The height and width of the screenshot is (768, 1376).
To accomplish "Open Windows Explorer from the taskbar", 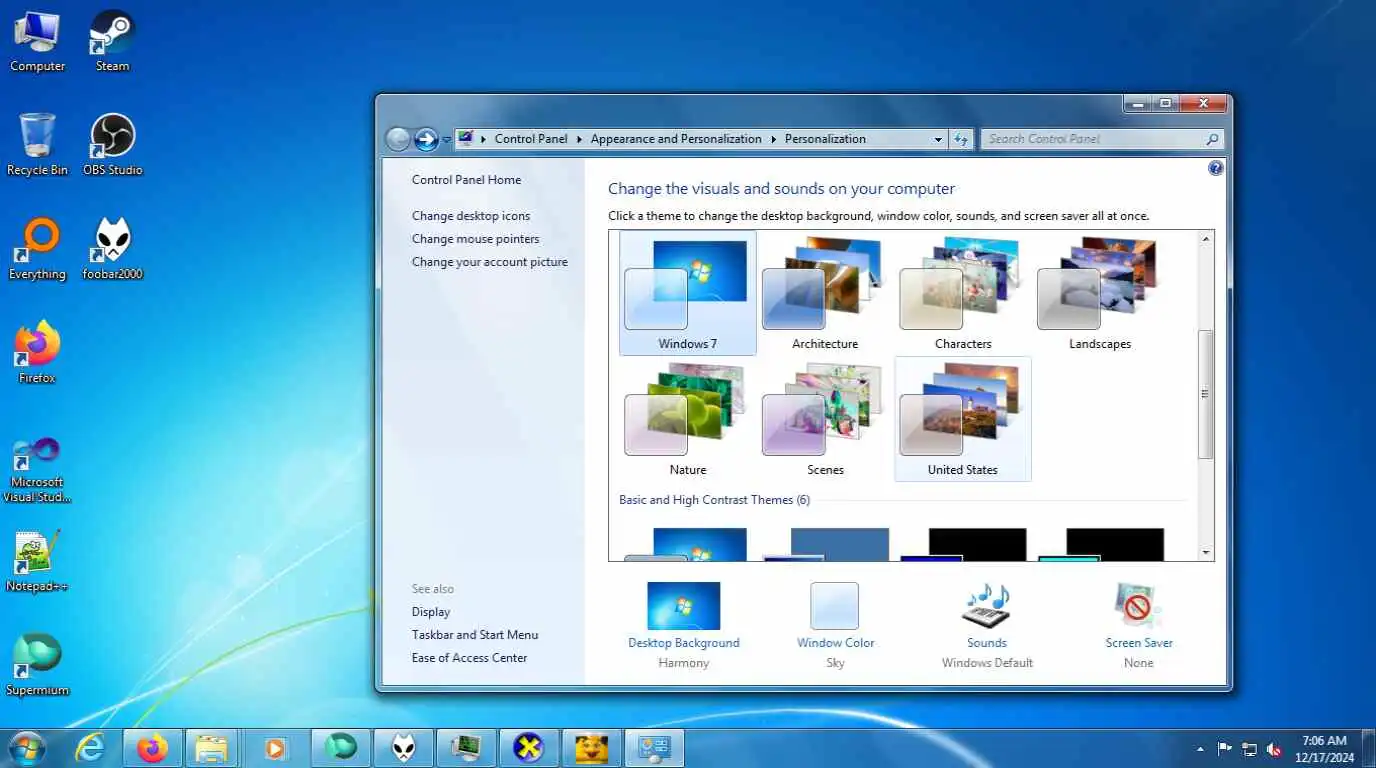I will [212, 748].
